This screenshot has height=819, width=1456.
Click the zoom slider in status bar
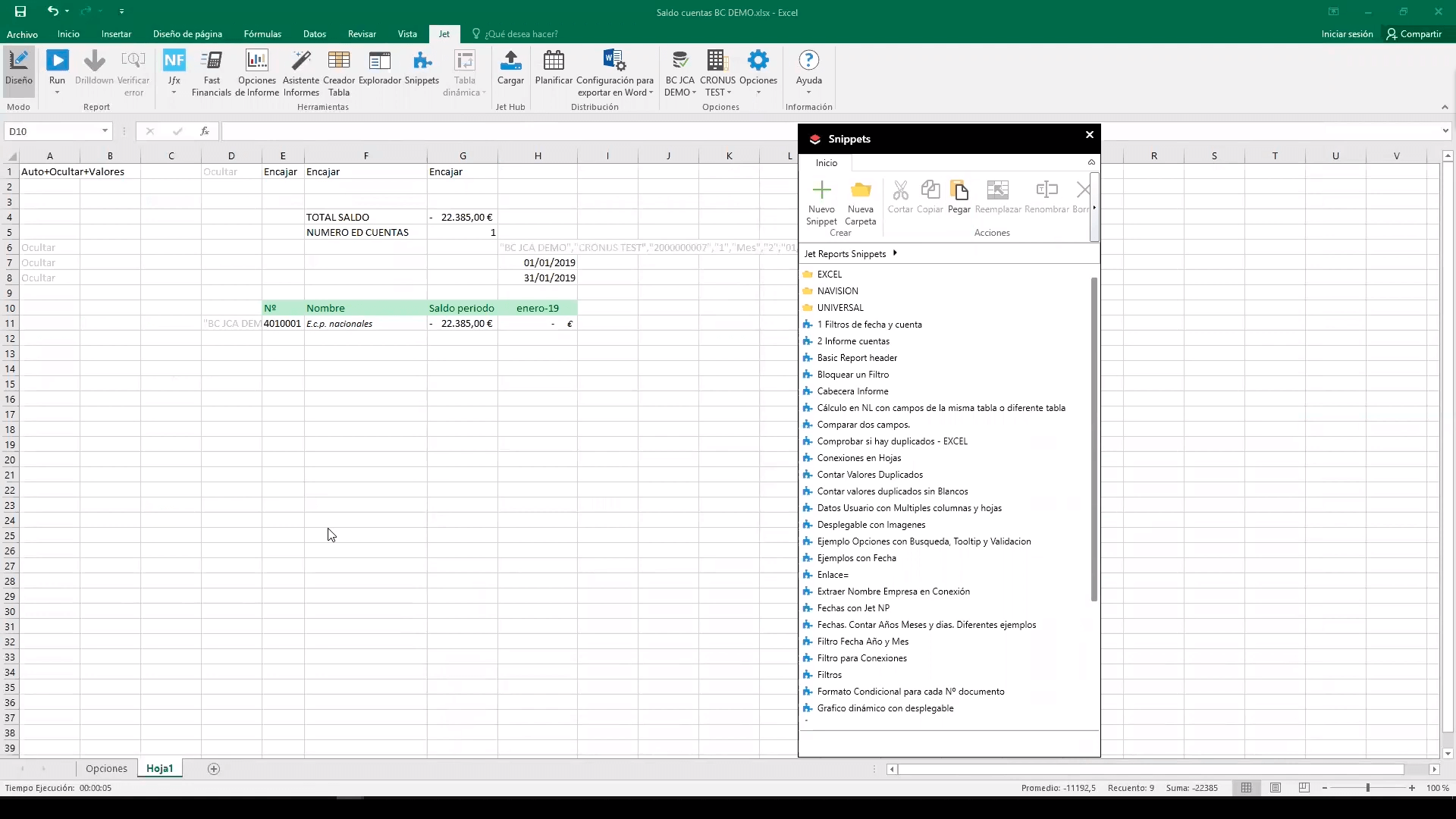click(1368, 788)
